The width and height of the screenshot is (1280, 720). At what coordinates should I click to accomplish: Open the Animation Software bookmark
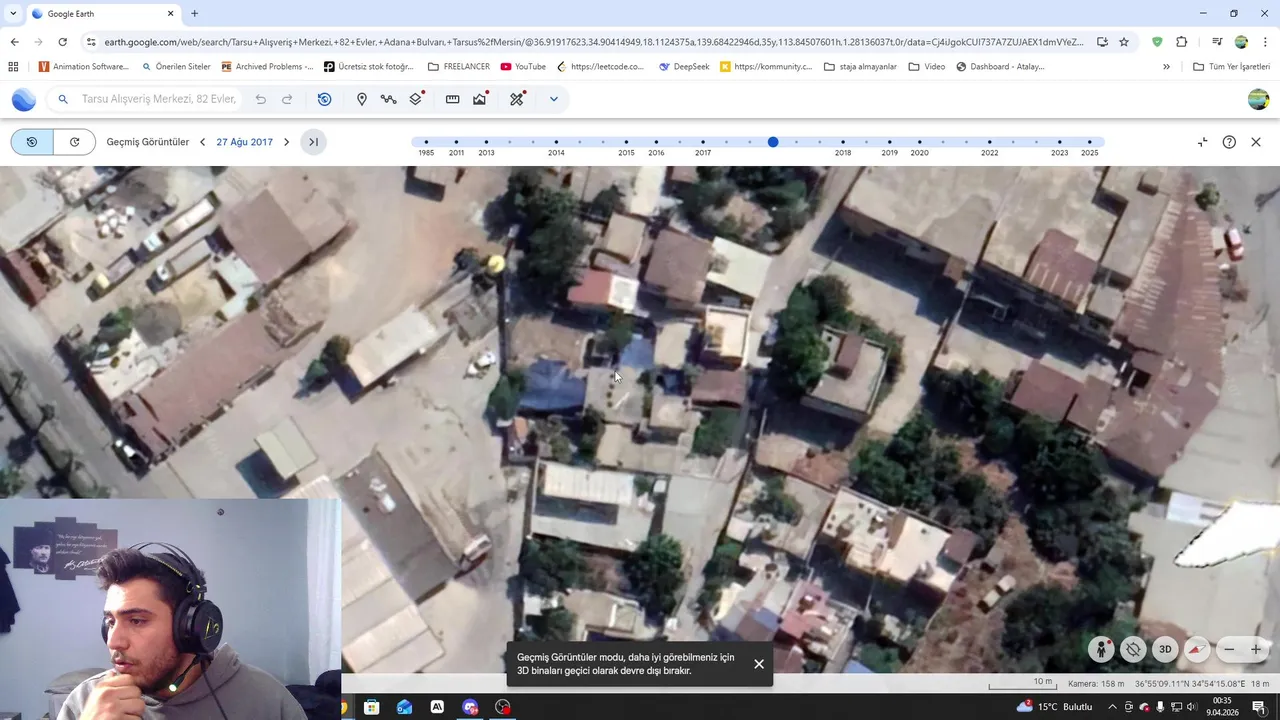[84, 67]
